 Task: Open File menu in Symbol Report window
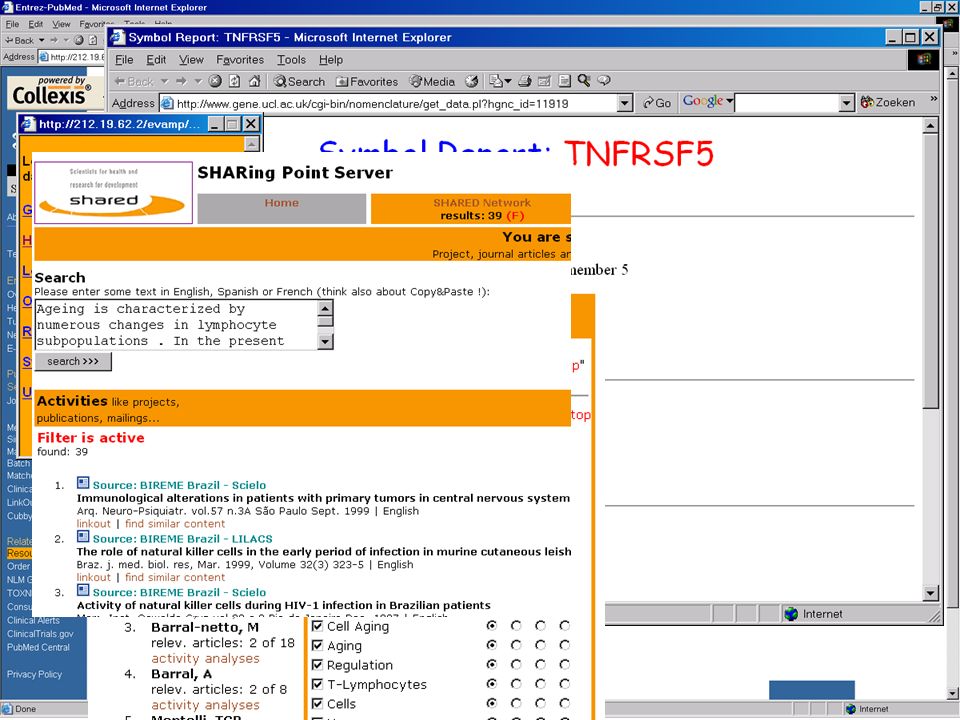124,60
